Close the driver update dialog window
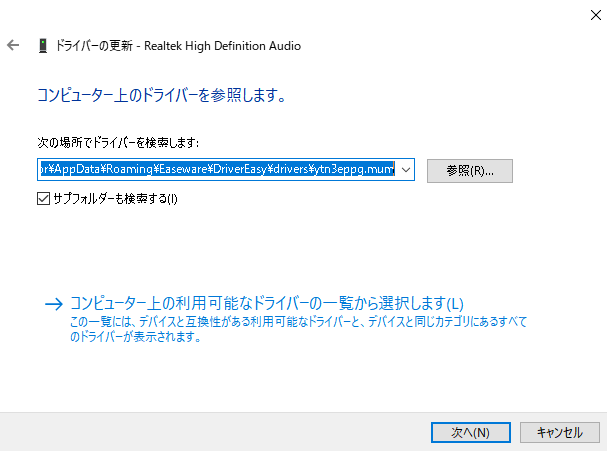This screenshot has width=607, height=451. click(584, 14)
